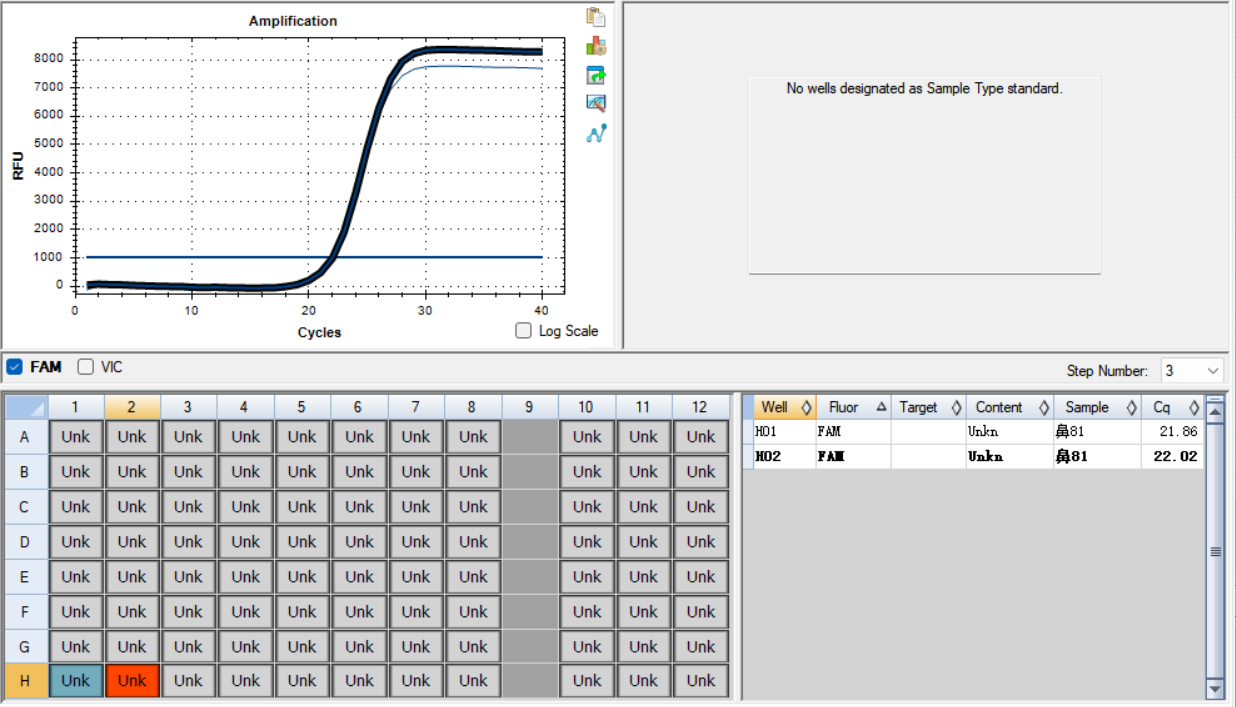Image resolution: width=1236 pixels, height=707 pixels.
Task: Select plate column 12 header
Action: tap(700, 407)
